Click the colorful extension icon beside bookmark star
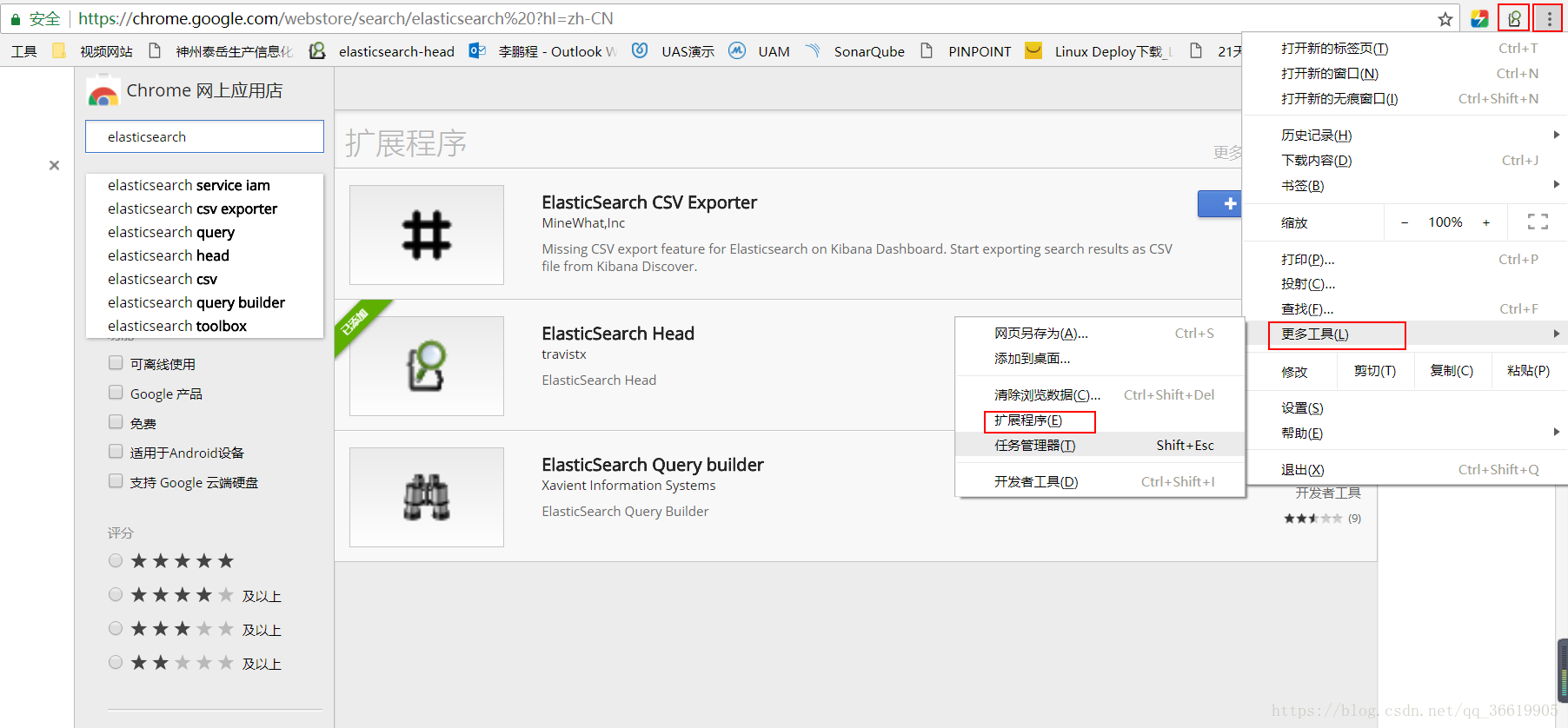The image size is (1568, 728). pos(1479,19)
